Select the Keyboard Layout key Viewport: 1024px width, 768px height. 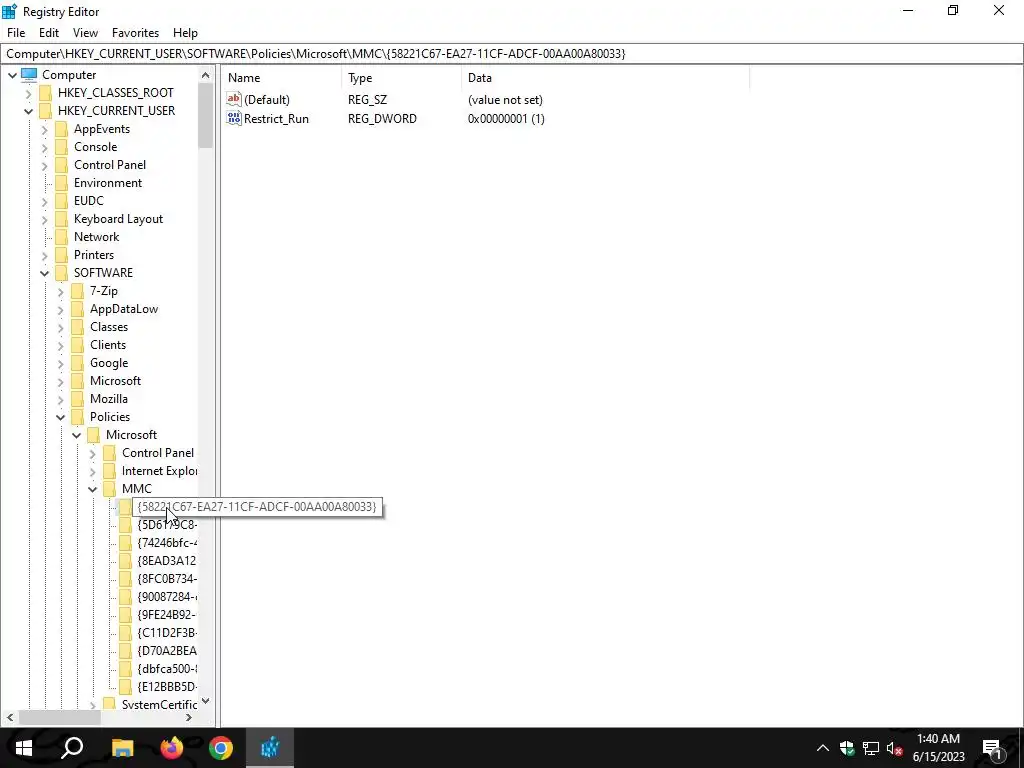(x=118, y=219)
